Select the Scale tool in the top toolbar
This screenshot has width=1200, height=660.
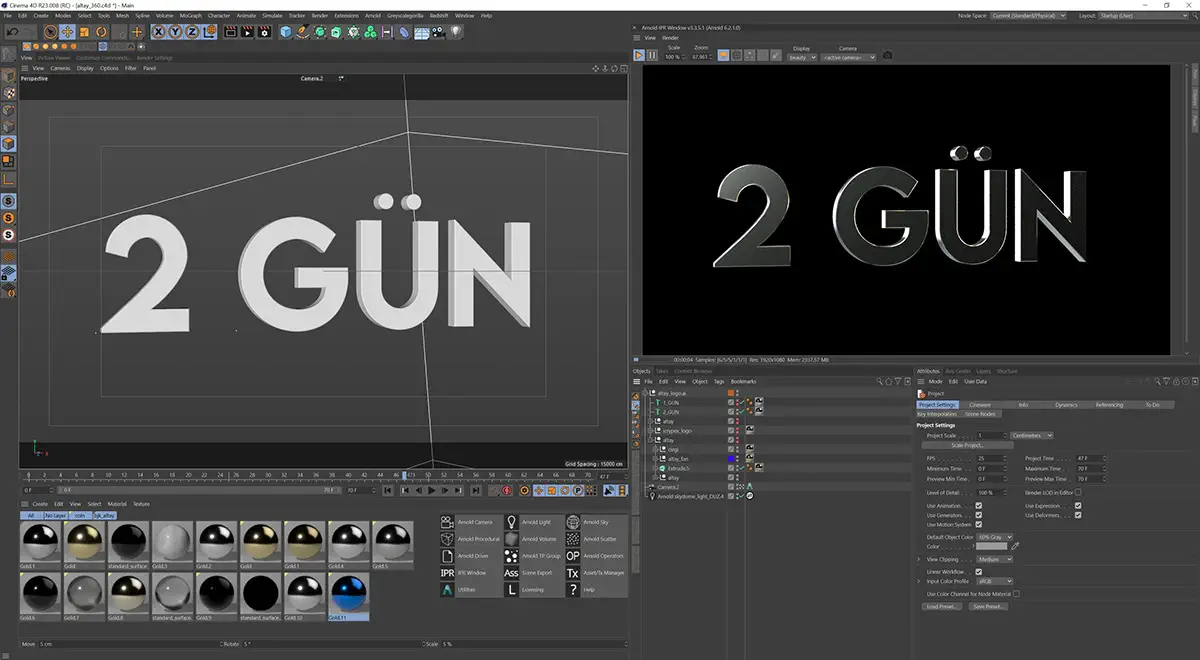click(84, 31)
